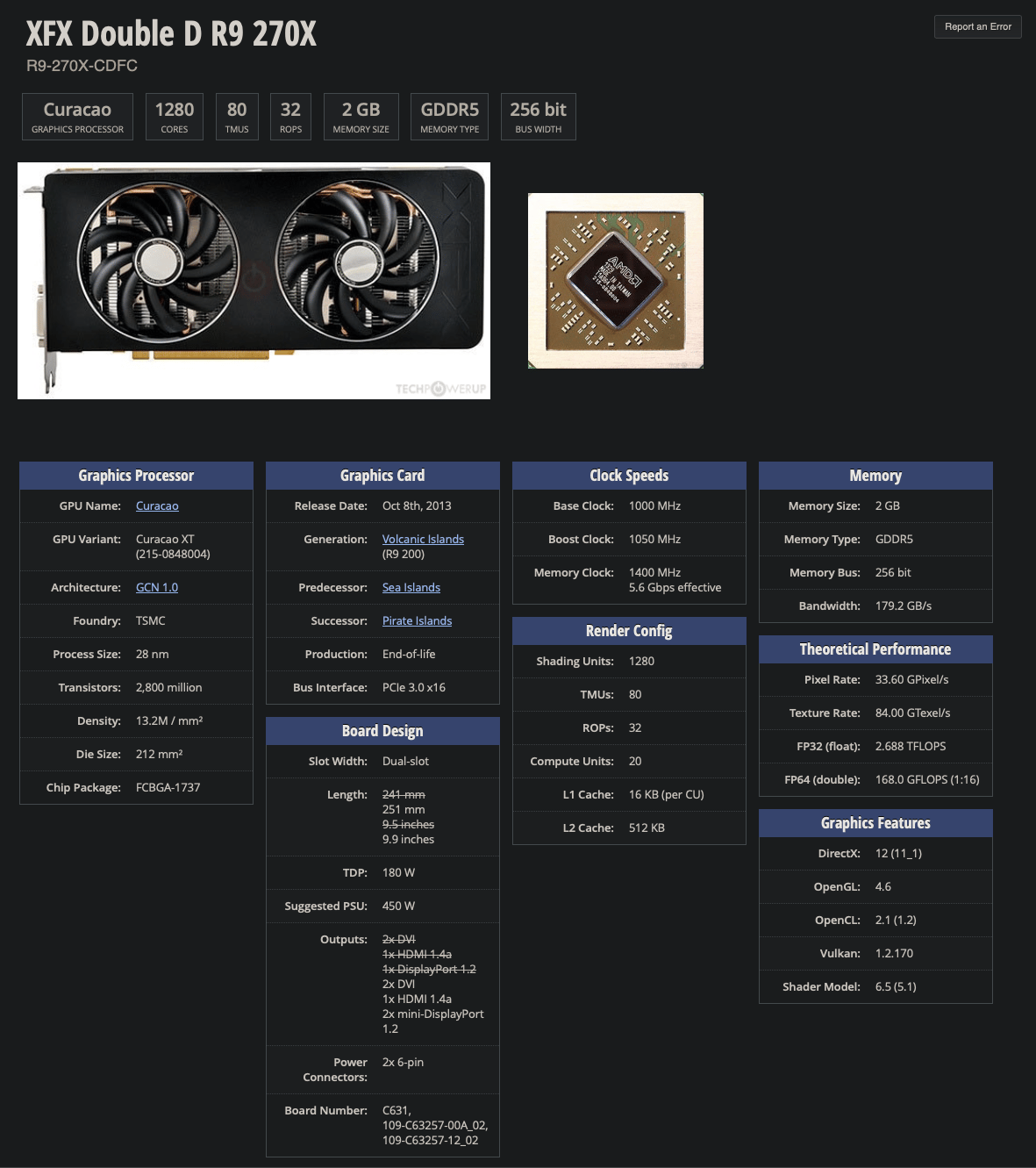Click the 5.6 Gbps effective text
1036x1168 pixels.
[x=675, y=588]
